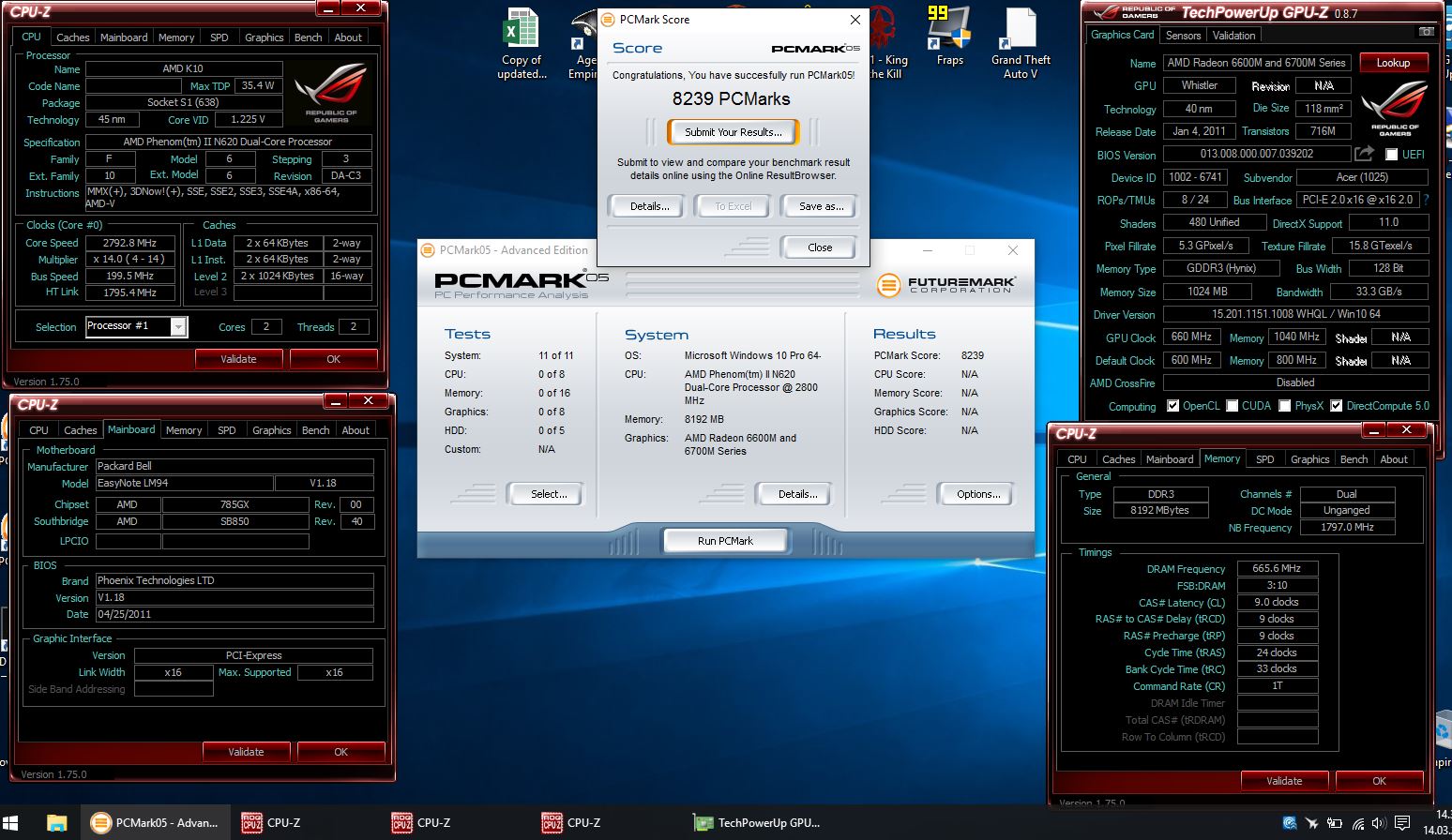The width and height of the screenshot is (1452, 840).
Task: Click the volume icon in system tray
Action: point(1378,824)
